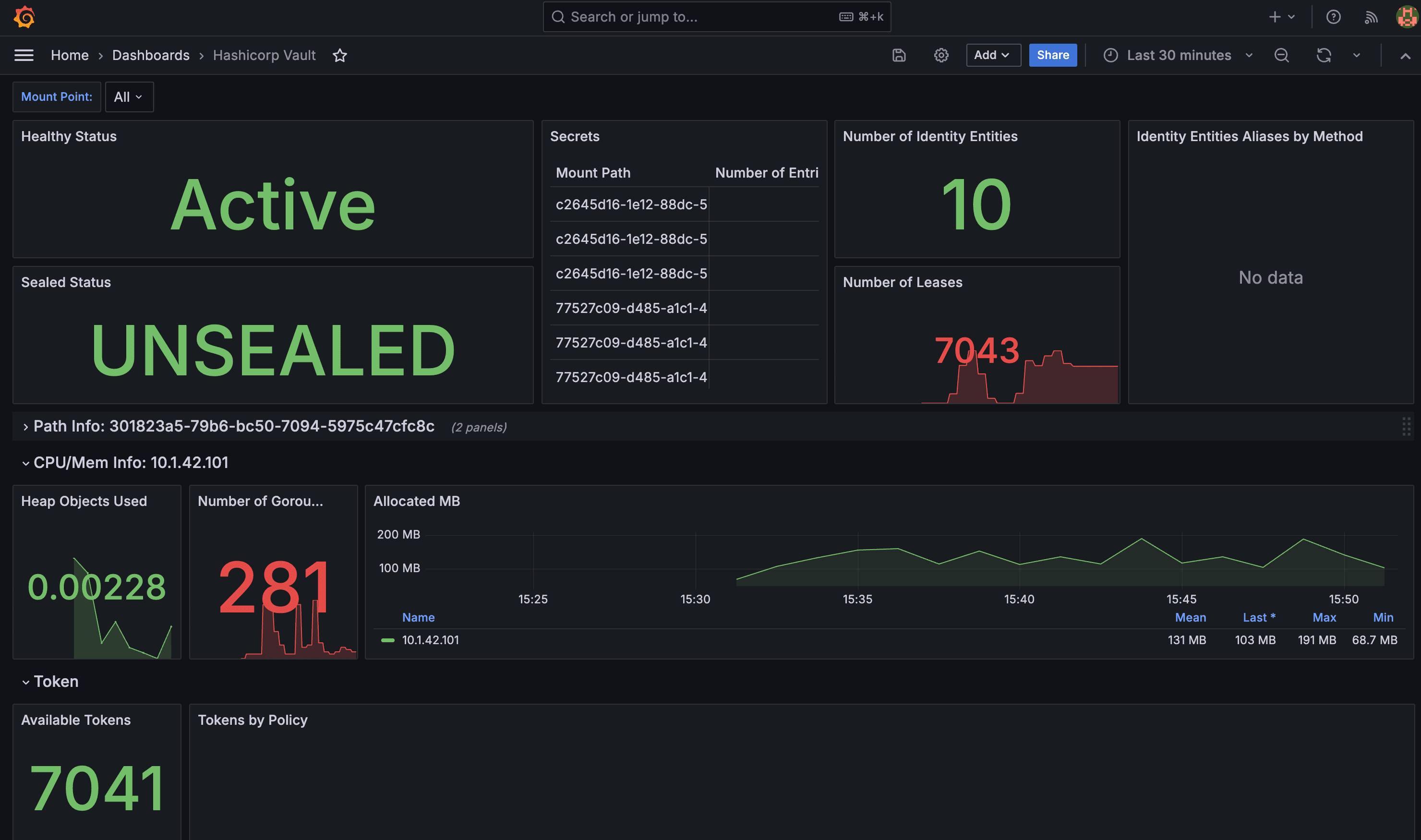The image size is (1421, 840).
Task: Open the Mount Point All dropdown
Action: (129, 97)
